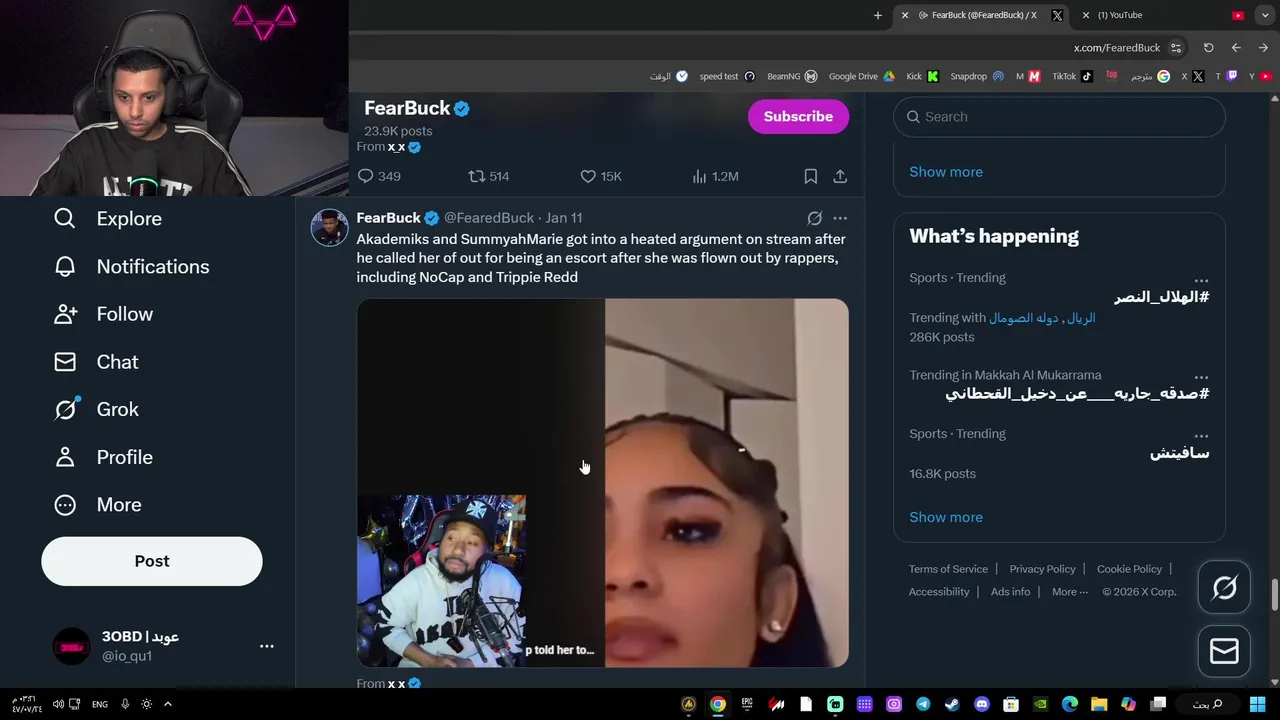Bookmark the upper post

(x=811, y=176)
